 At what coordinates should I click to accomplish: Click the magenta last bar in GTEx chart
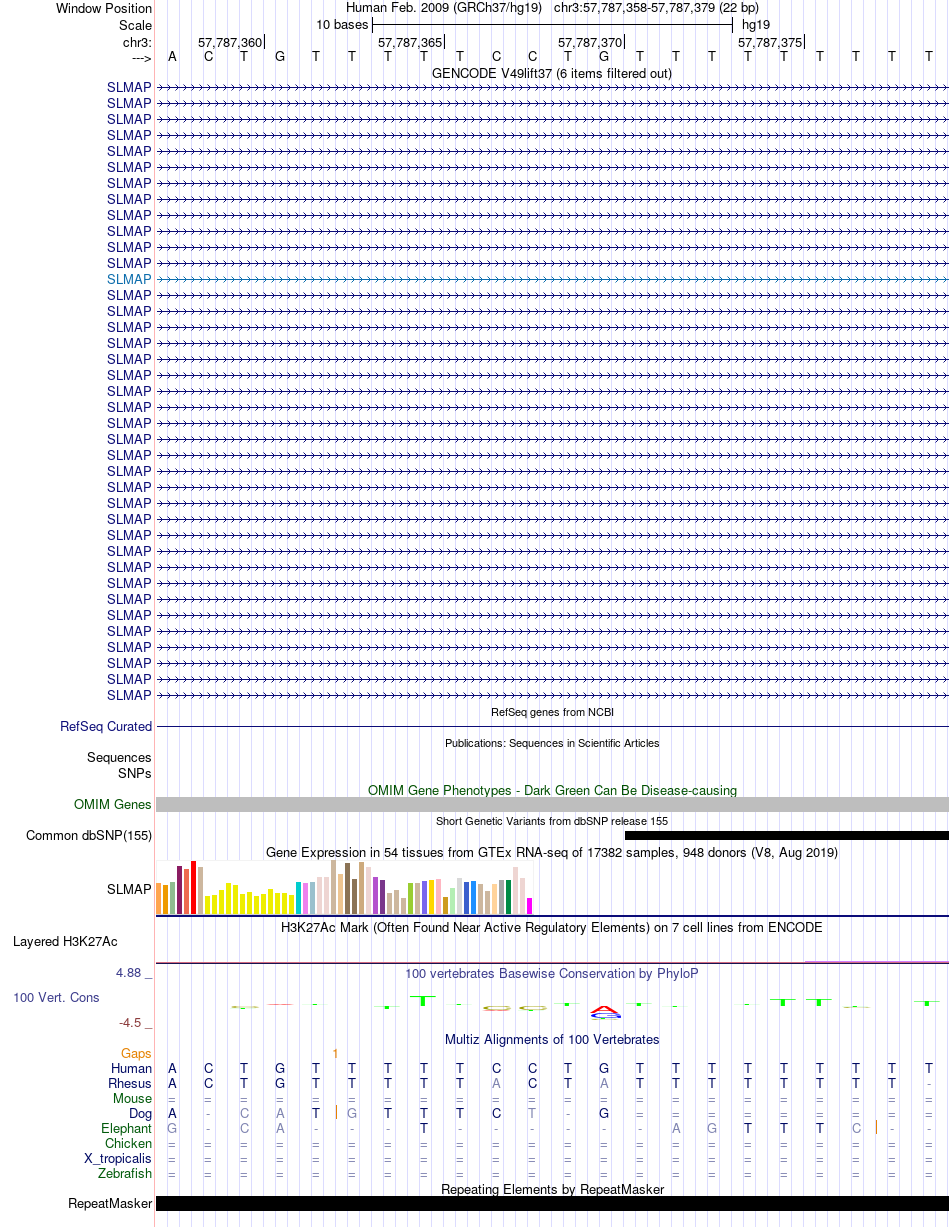point(530,906)
